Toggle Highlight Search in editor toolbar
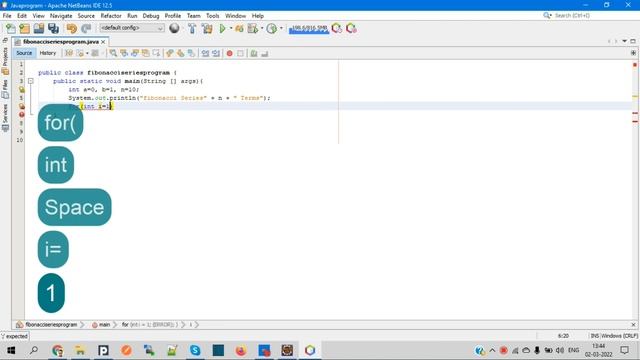The width and height of the screenshot is (640, 360). coord(145,53)
